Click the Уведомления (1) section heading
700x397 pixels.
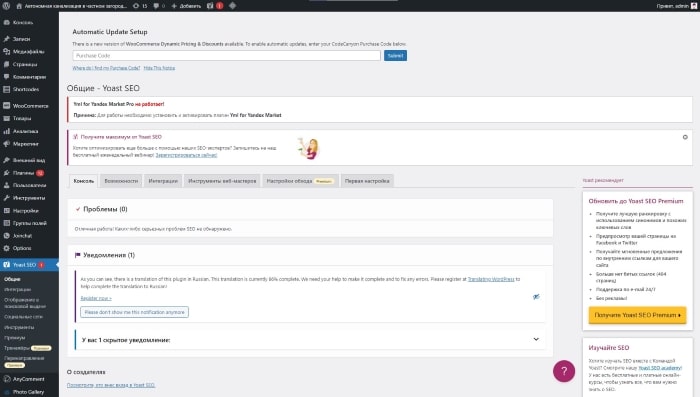[x=109, y=255]
